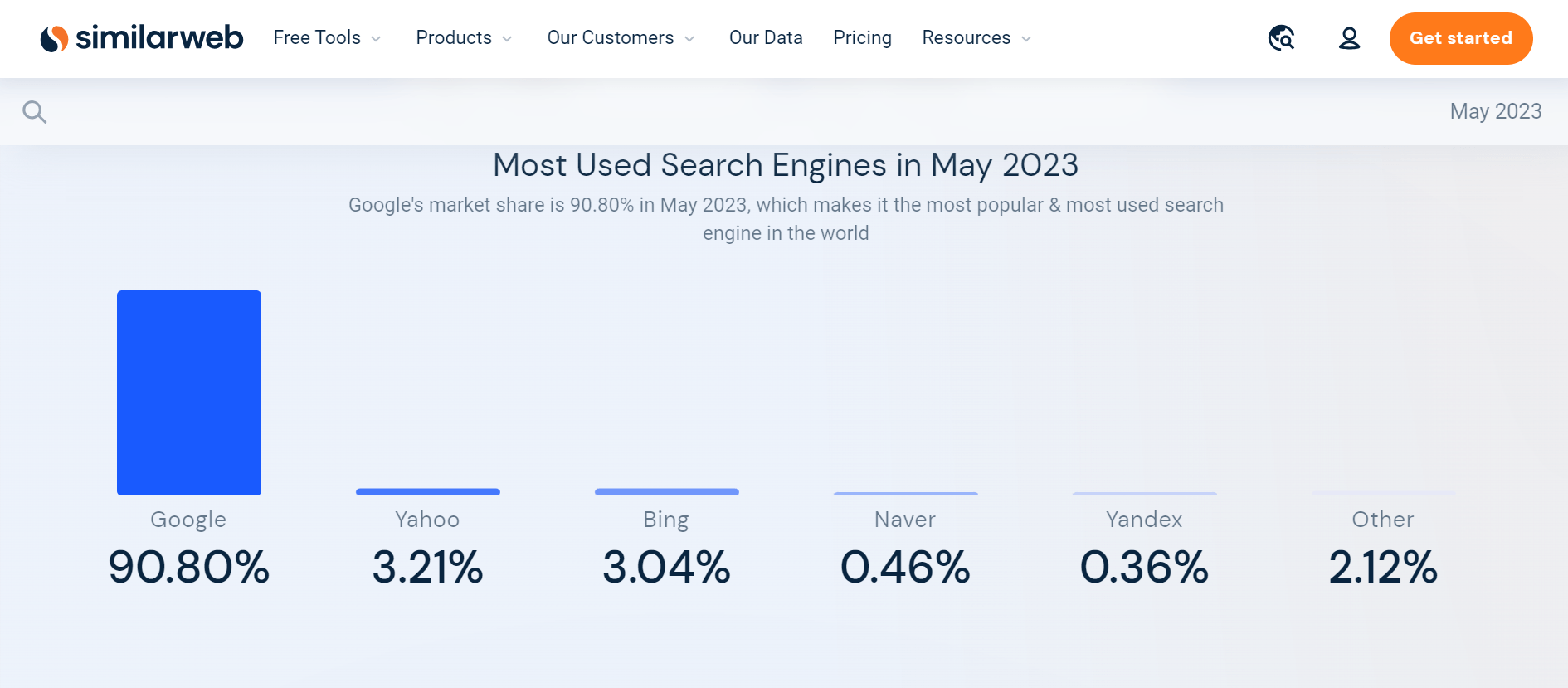The image size is (1568, 688).
Task: Select the May 2023 date label
Action: 1495,111
